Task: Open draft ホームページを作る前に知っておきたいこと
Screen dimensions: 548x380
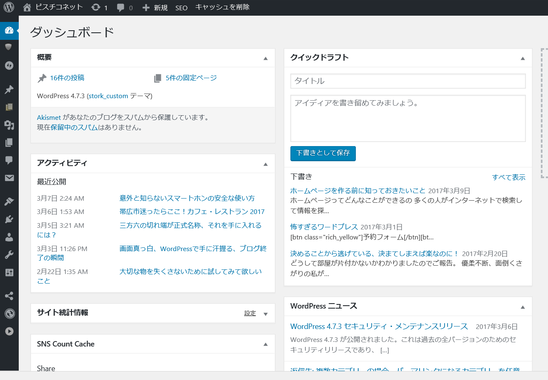Action: pos(358,191)
